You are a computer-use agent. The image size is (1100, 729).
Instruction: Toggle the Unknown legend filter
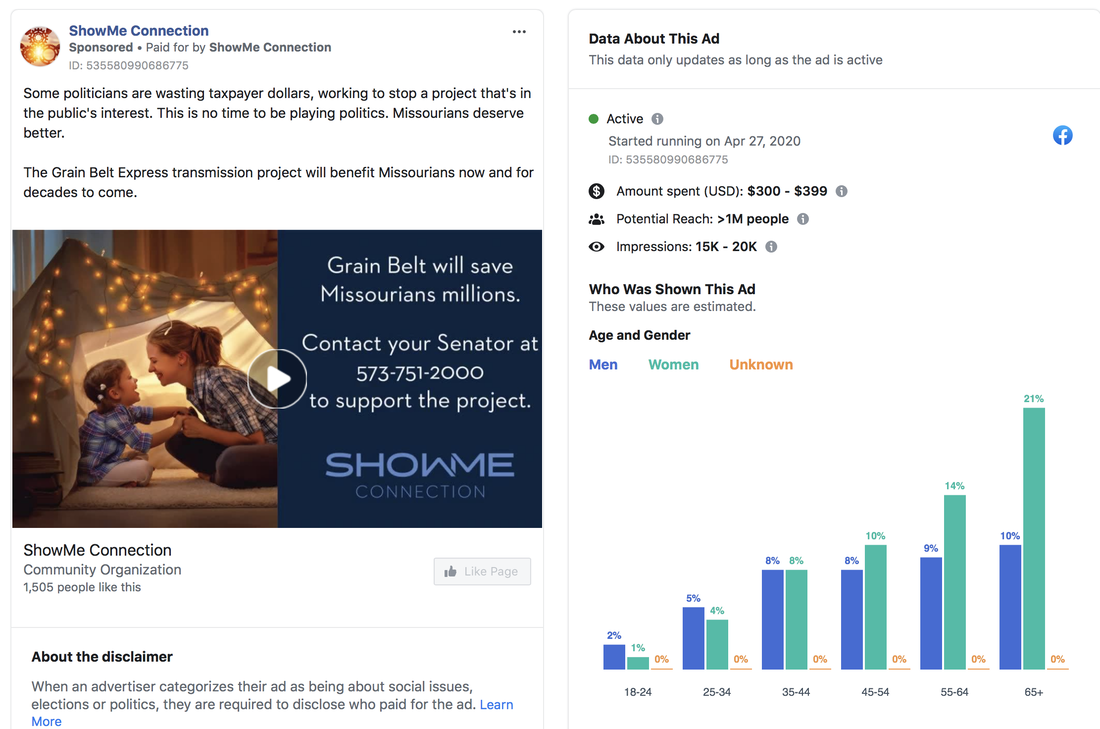pos(761,364)
